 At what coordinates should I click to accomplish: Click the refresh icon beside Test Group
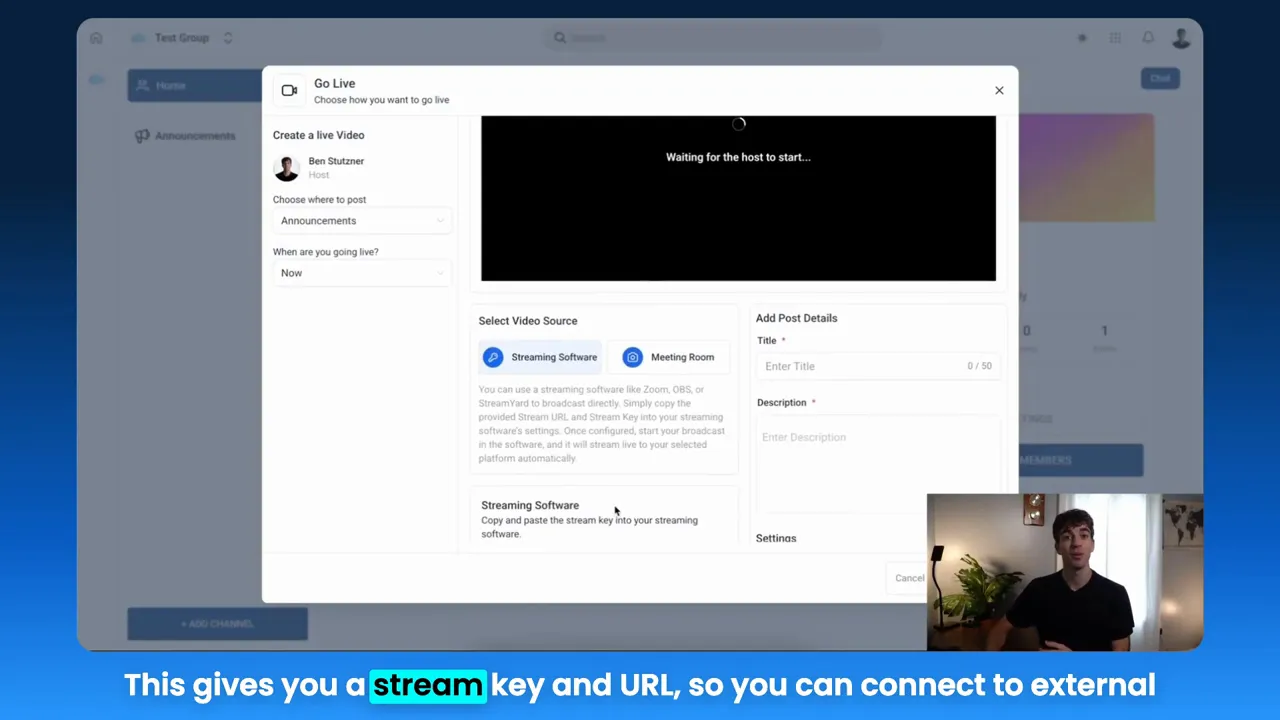pyautogui.click(x=228, y=37)
